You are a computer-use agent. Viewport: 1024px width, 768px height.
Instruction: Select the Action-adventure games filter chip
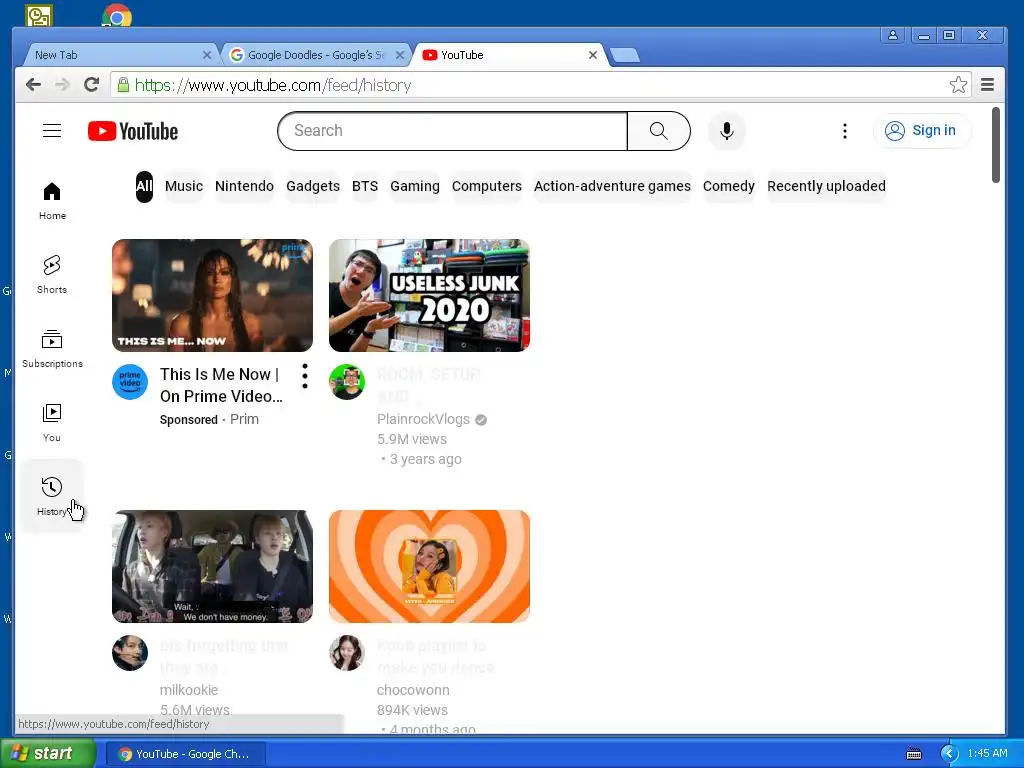click(x=612, y=186)
